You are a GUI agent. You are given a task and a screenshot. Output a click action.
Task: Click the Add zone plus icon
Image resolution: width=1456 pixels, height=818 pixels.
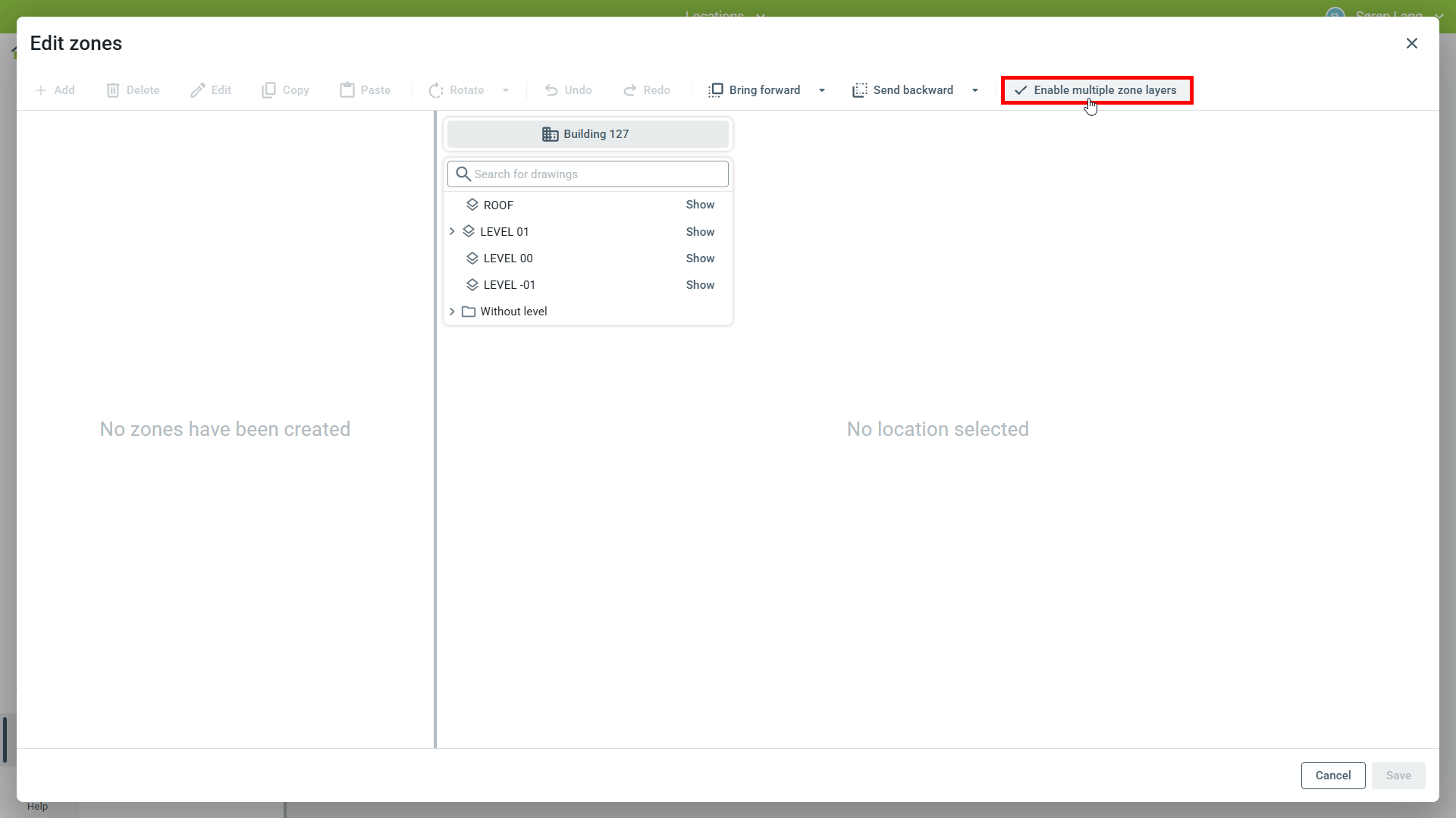[x=41, y=90]
